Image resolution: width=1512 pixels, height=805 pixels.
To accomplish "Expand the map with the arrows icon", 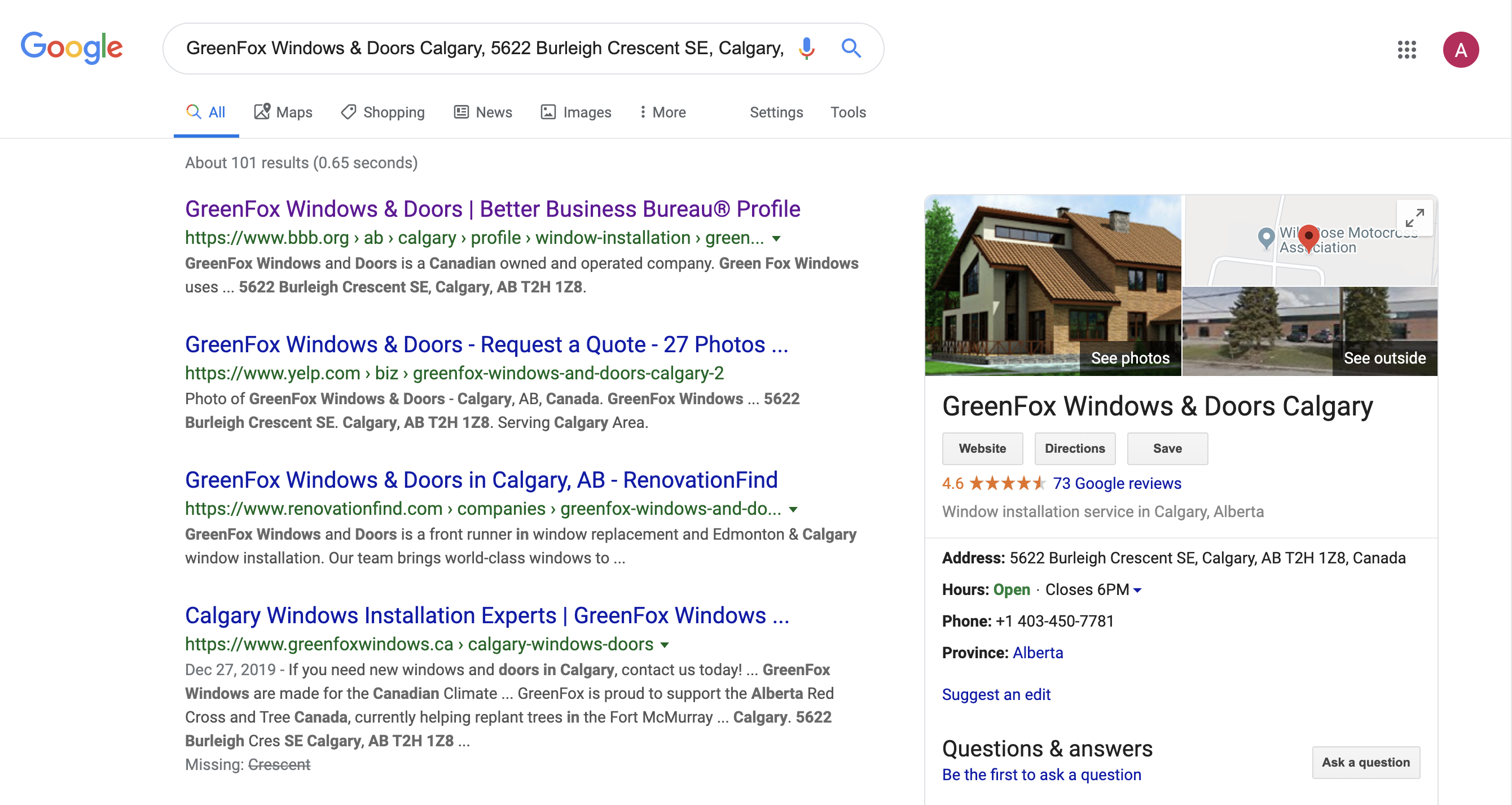I will coord(1414,218).
